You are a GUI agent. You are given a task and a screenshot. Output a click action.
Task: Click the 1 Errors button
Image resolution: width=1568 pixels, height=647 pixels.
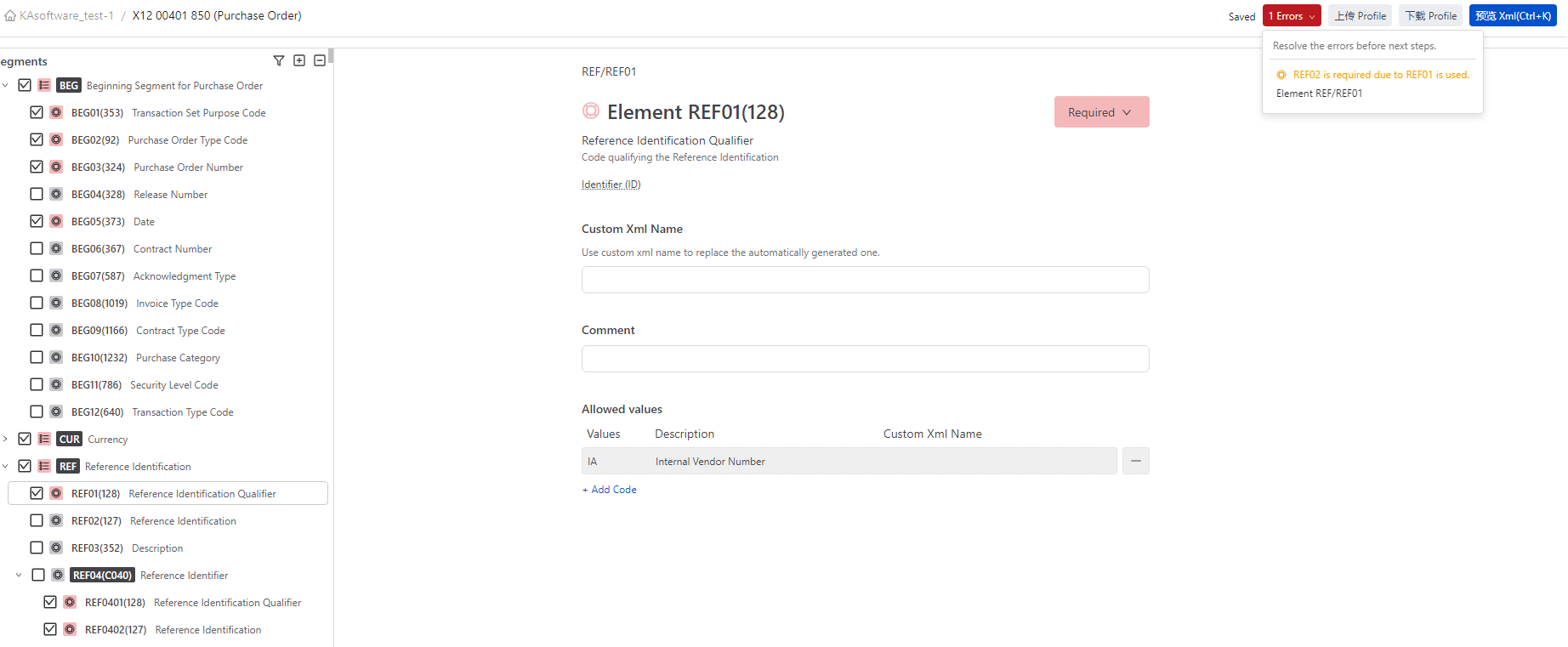[x=1291, y=16]
